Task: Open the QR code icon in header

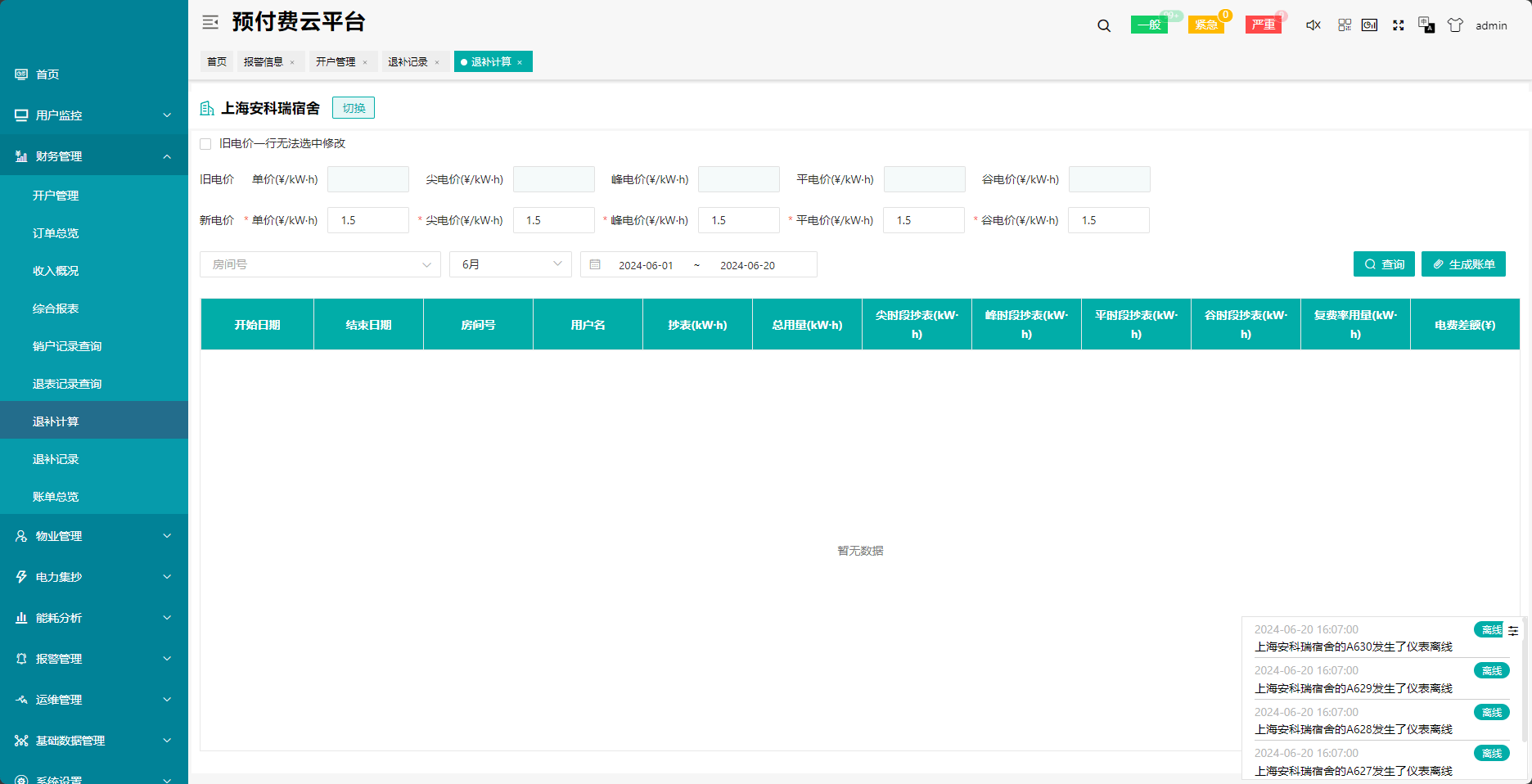Action: 1345,25
